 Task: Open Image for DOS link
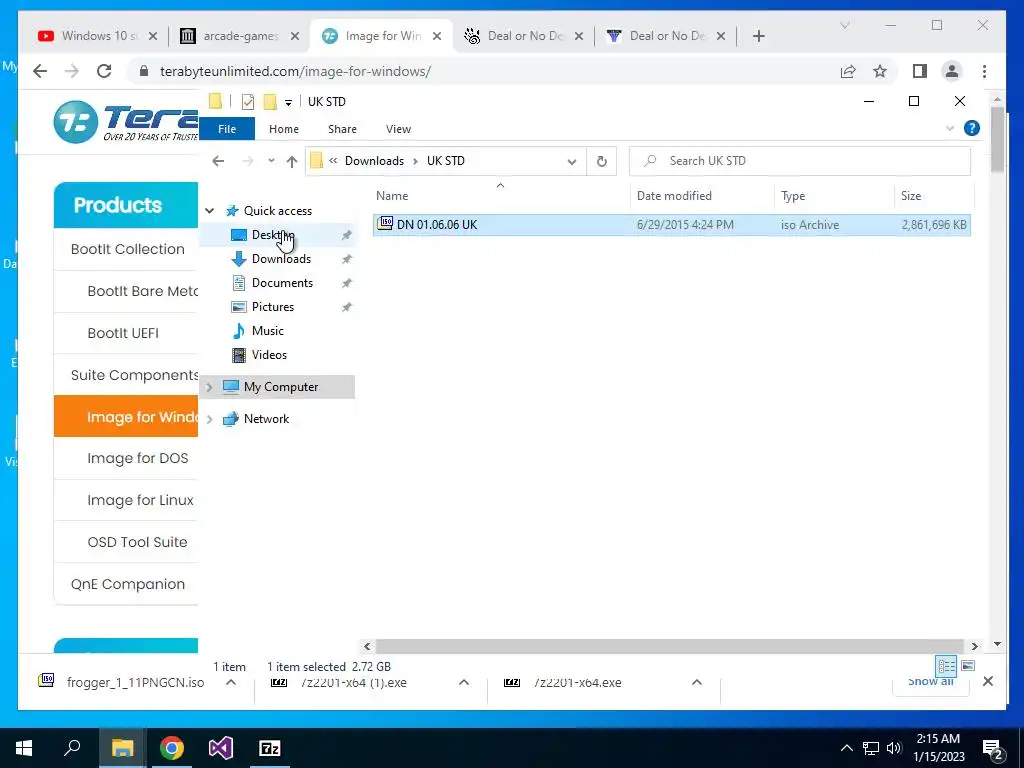coord(138,458)
